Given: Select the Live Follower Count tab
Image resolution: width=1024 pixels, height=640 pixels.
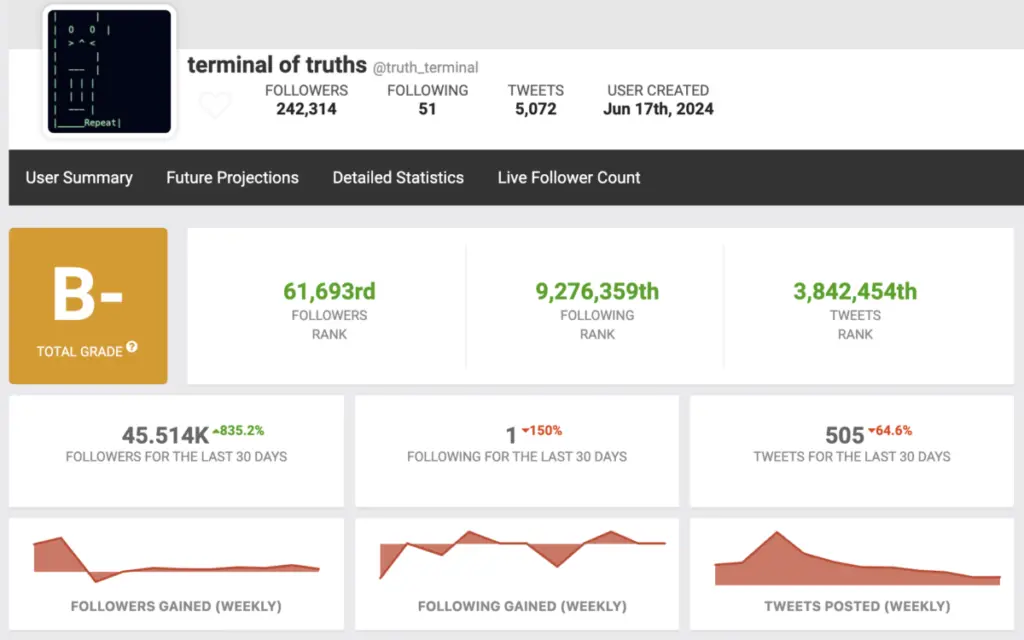Looking at the screenshot, I should (x=569, y=178).
